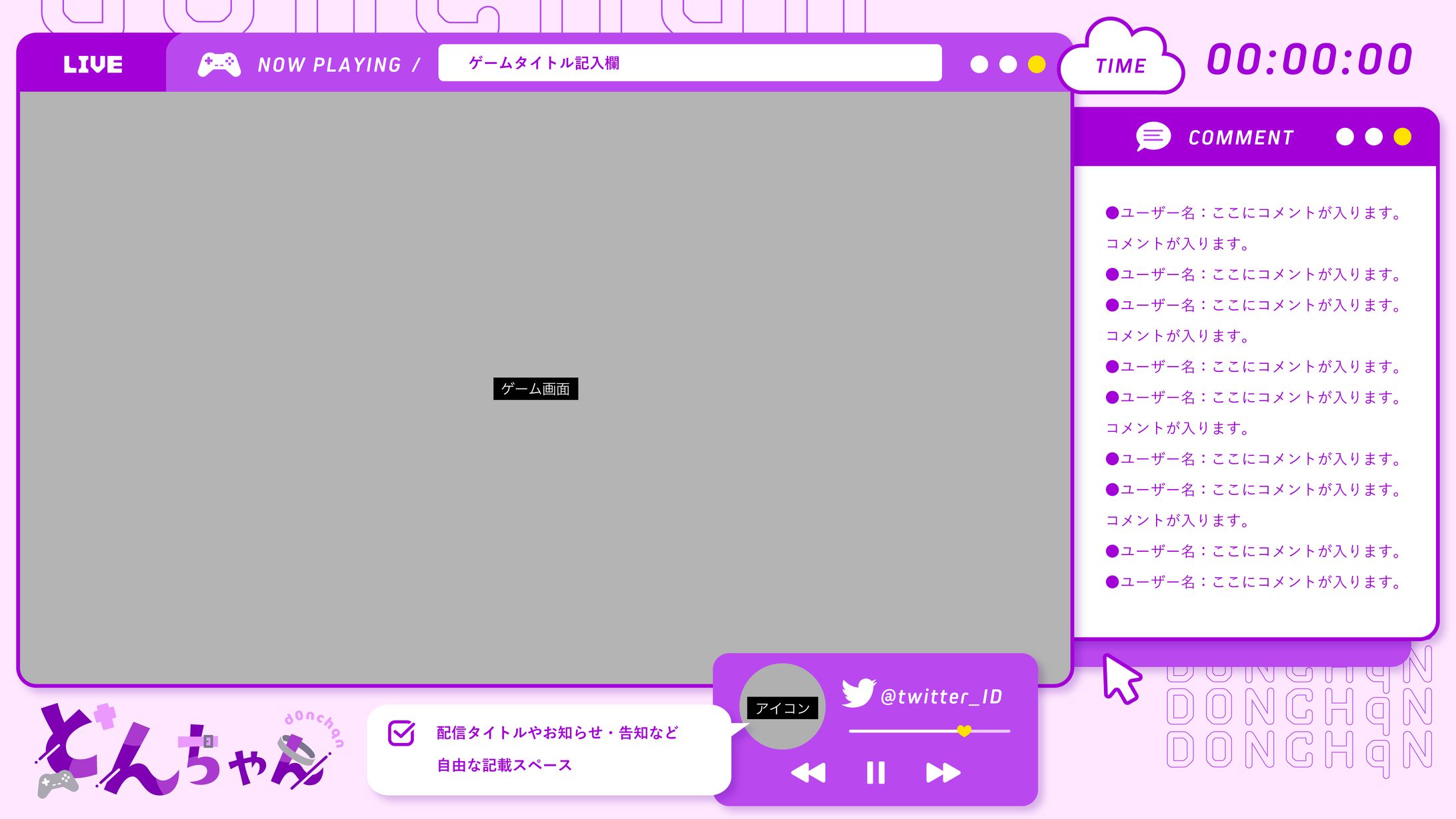1456x819 pixels.
Task: Click the Twitter bird icon
Action: pyautogui.click(x=858, y=693)
